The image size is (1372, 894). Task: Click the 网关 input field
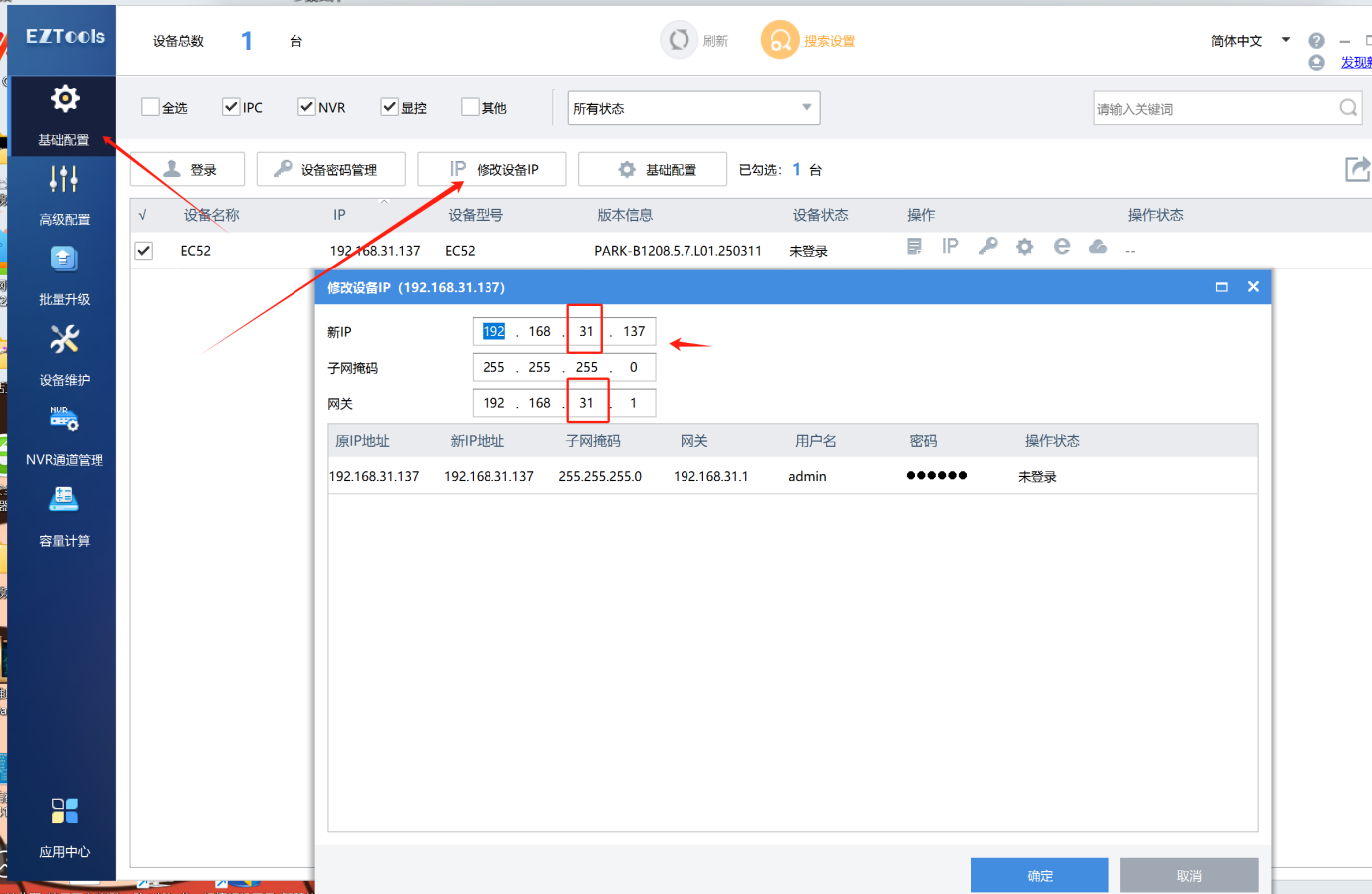point(564,404)
